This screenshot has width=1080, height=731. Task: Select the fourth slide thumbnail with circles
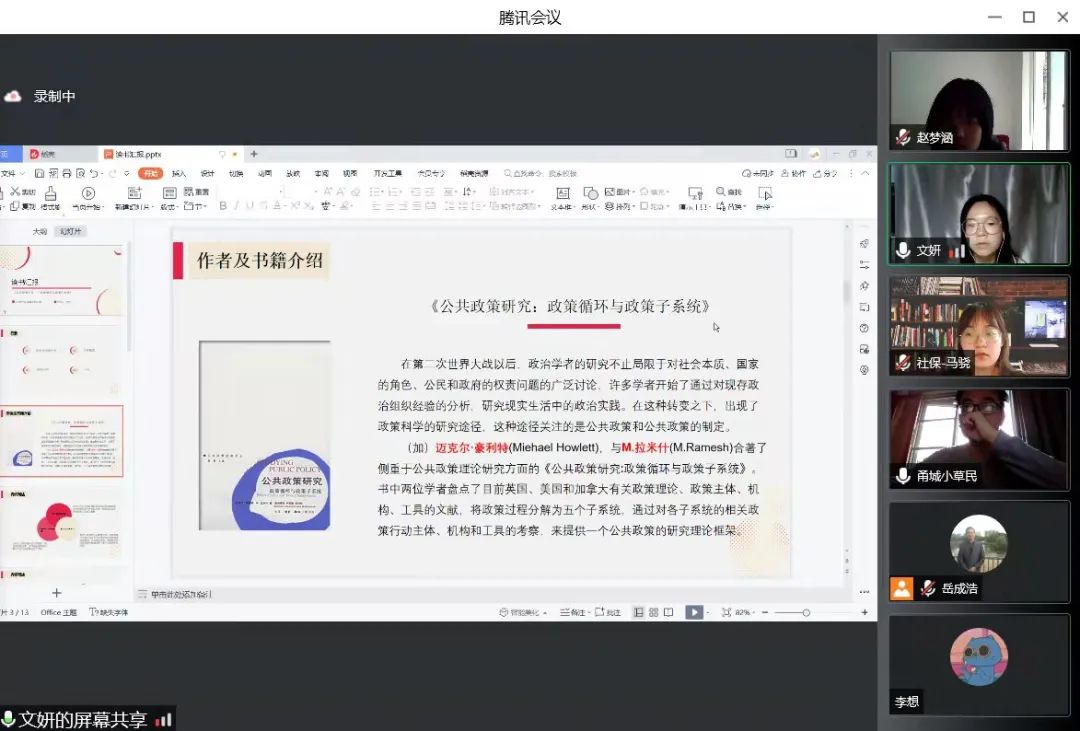61,527
